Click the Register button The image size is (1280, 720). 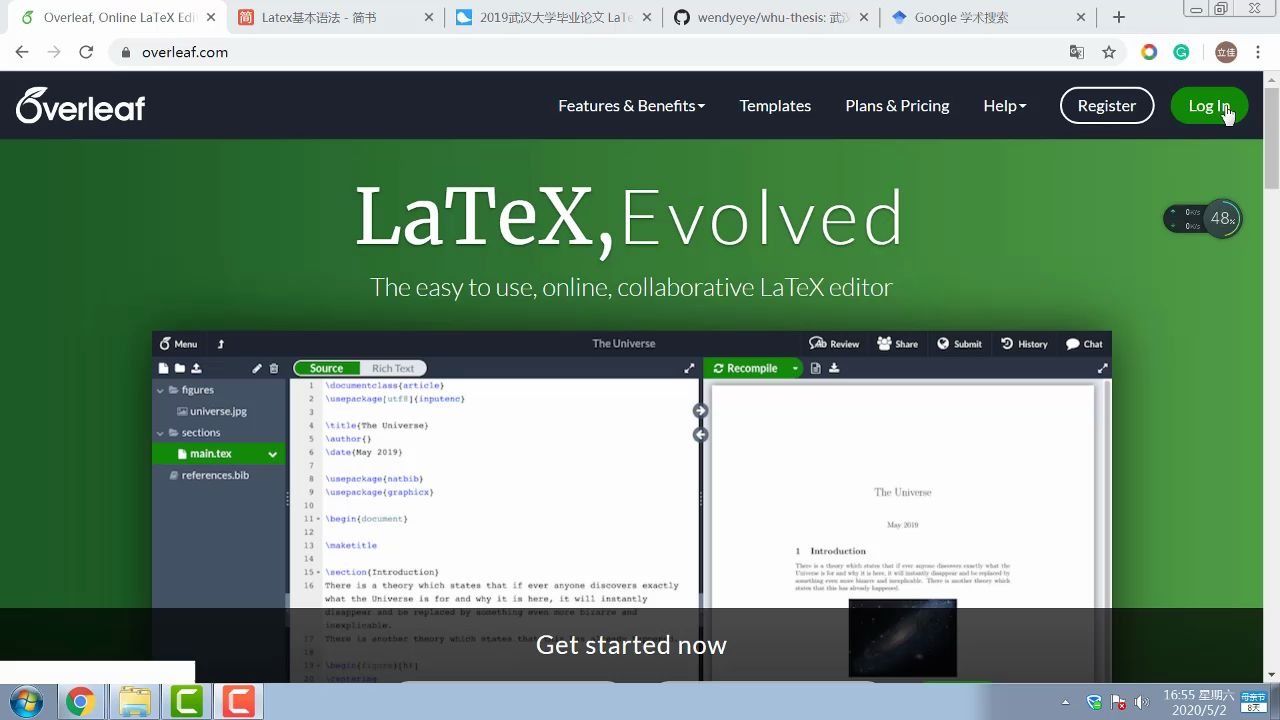pyautogui.click(x=1106, y=105)
